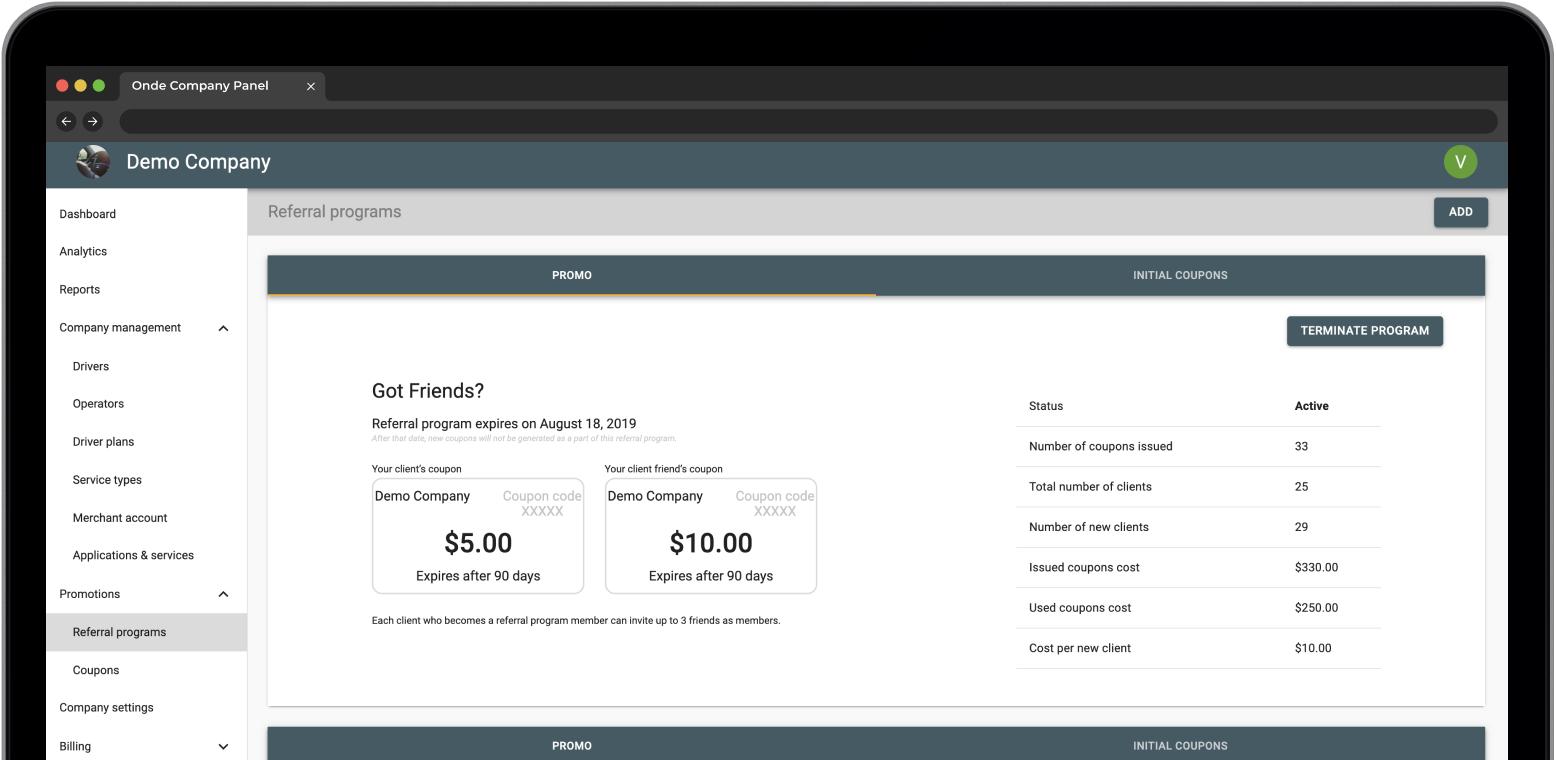Viewport: 1556px width, 760px height.
Task: Select the Promo tab in first program
Action: point(572,275)
